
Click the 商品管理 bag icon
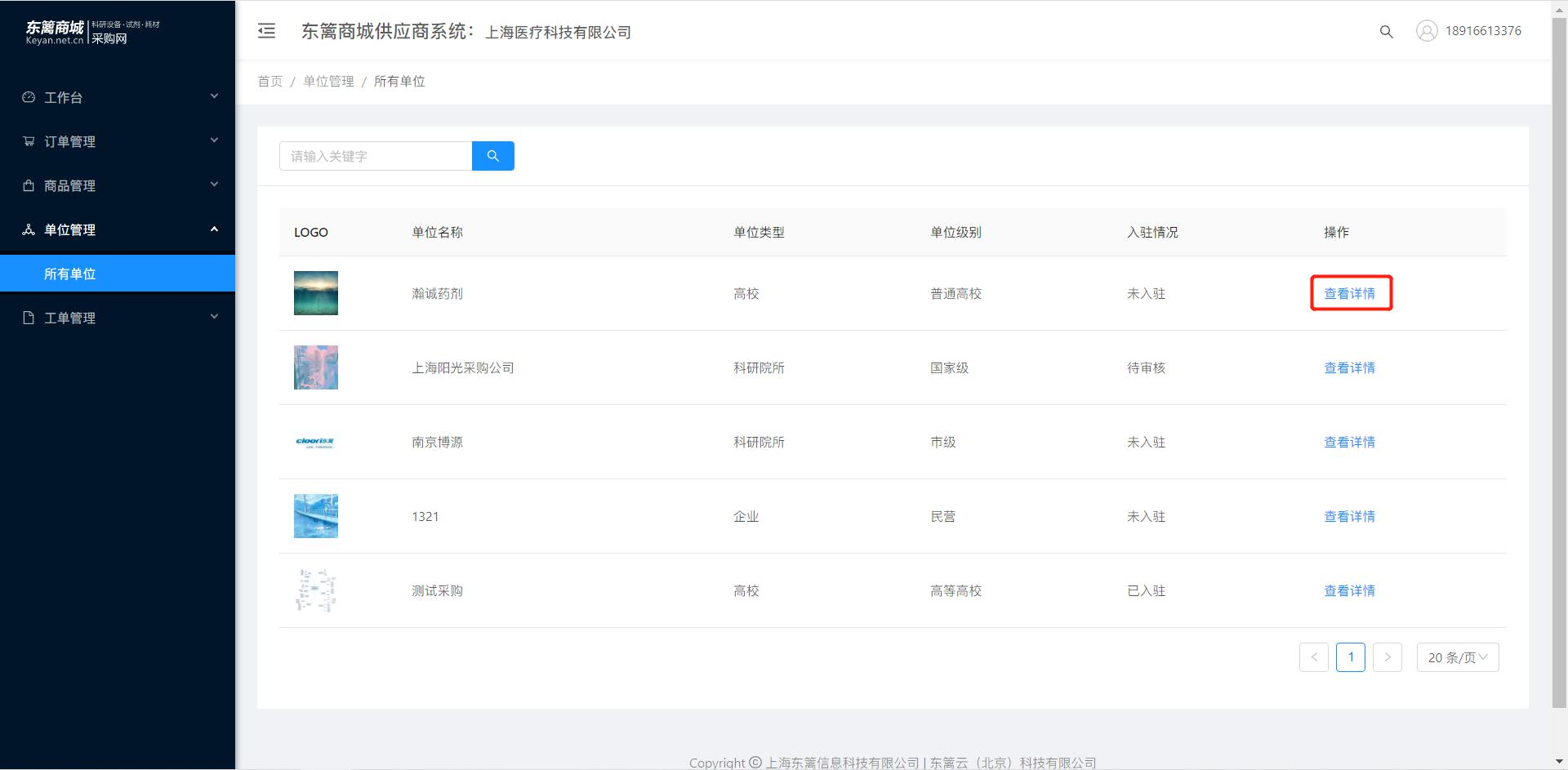(29, 185)
